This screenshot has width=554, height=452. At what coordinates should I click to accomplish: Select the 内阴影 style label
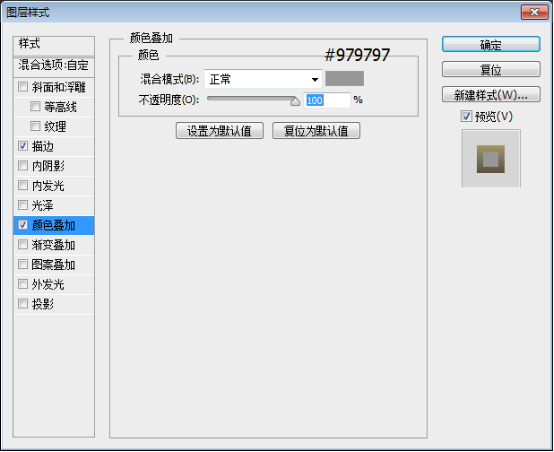coord(48,166)
